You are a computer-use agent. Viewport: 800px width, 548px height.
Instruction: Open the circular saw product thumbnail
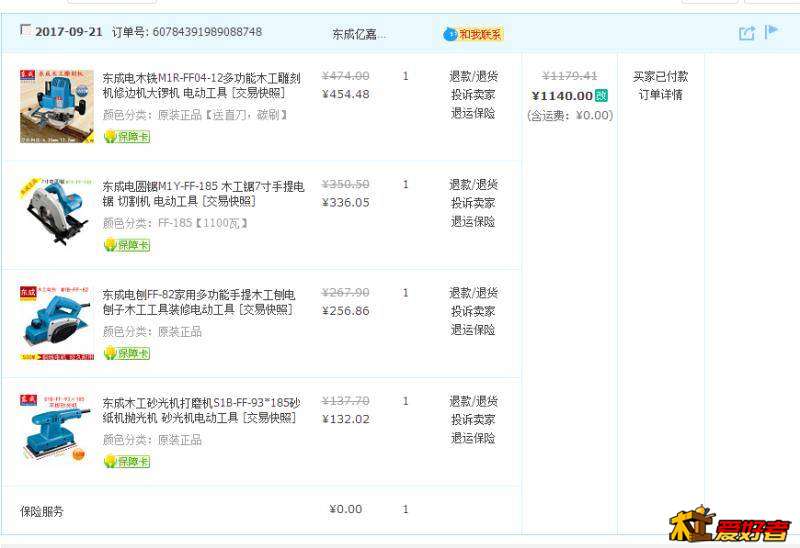point(56,212)
